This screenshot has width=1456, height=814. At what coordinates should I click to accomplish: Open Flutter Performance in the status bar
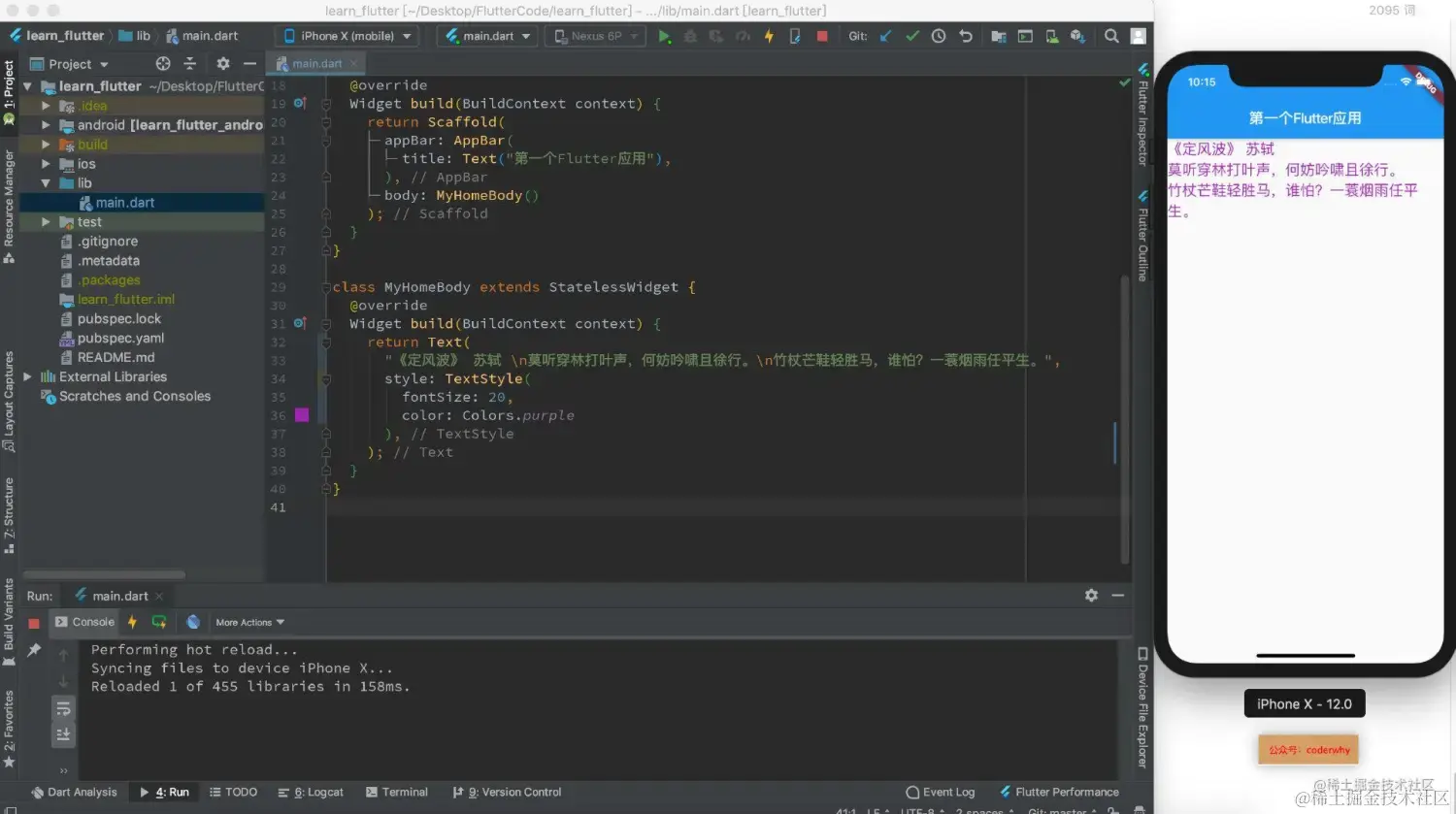pyautogui.click(x=1059, y=792)
